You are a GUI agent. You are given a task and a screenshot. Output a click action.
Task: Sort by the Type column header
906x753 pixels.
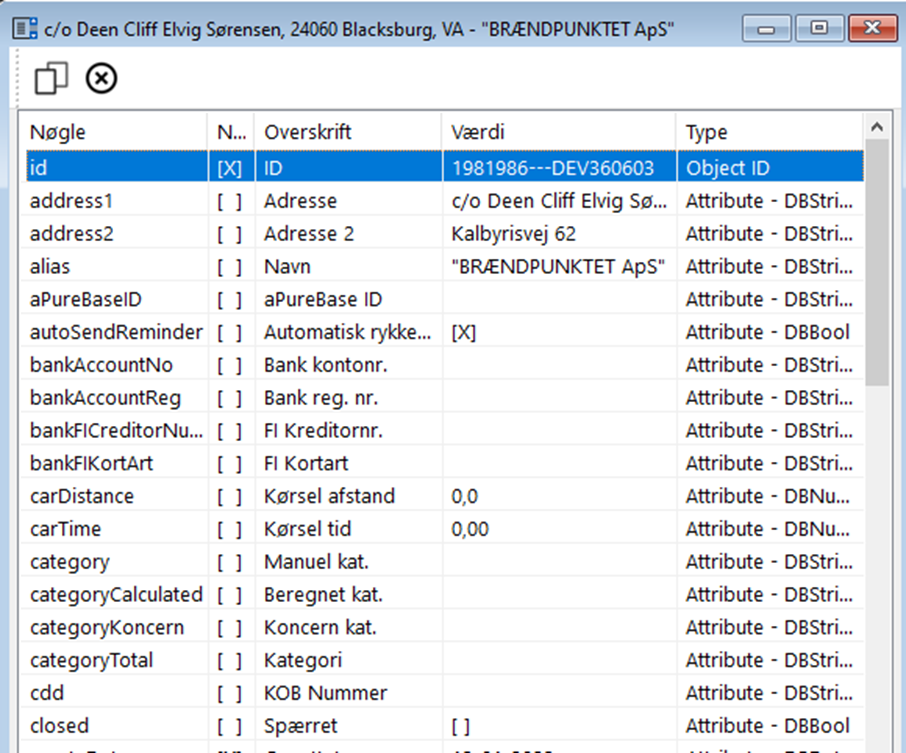(x=770, y=132)
